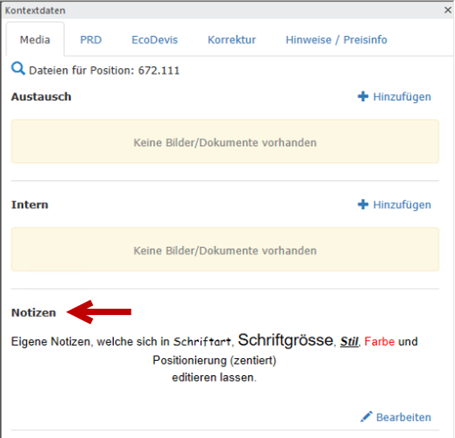Viewport: 455px width, 438px height.
Task: Click the Notizen section heading
Action: [34, 313]
